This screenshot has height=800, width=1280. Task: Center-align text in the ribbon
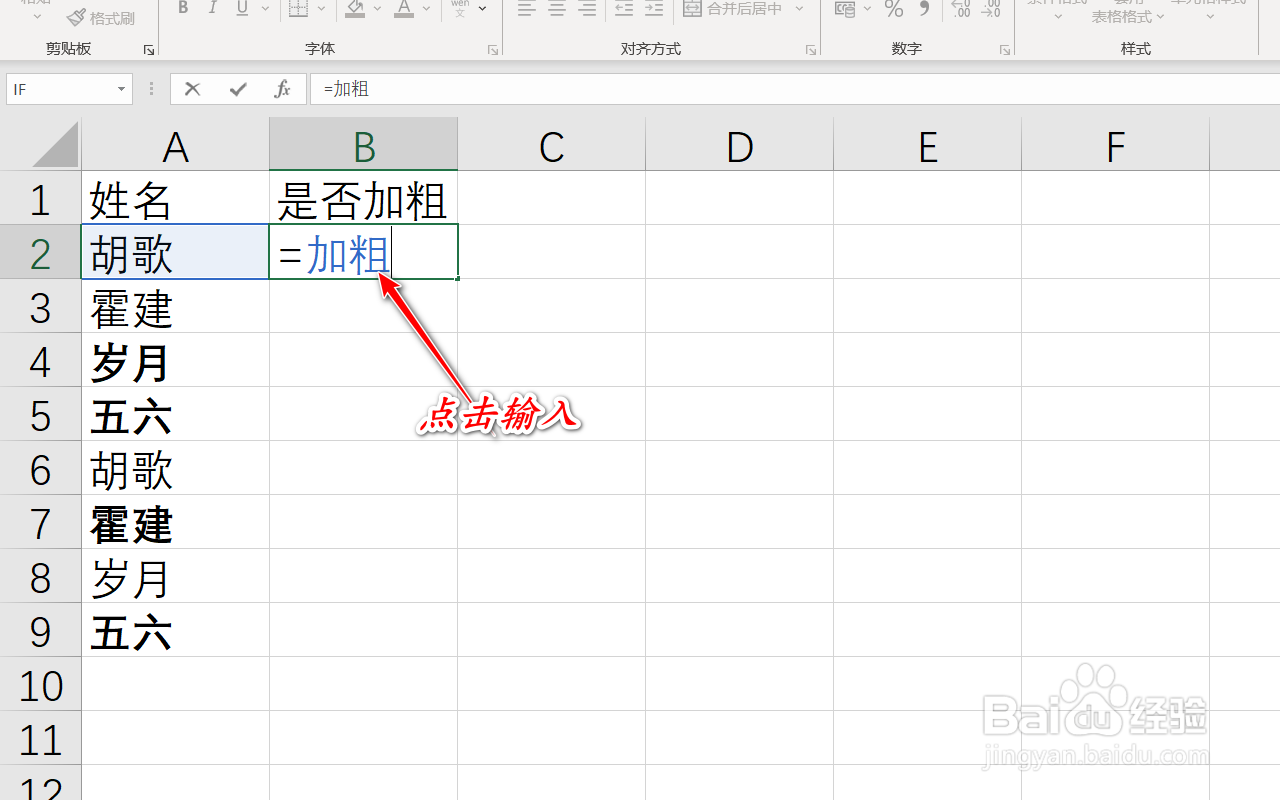tap(557, 9)
